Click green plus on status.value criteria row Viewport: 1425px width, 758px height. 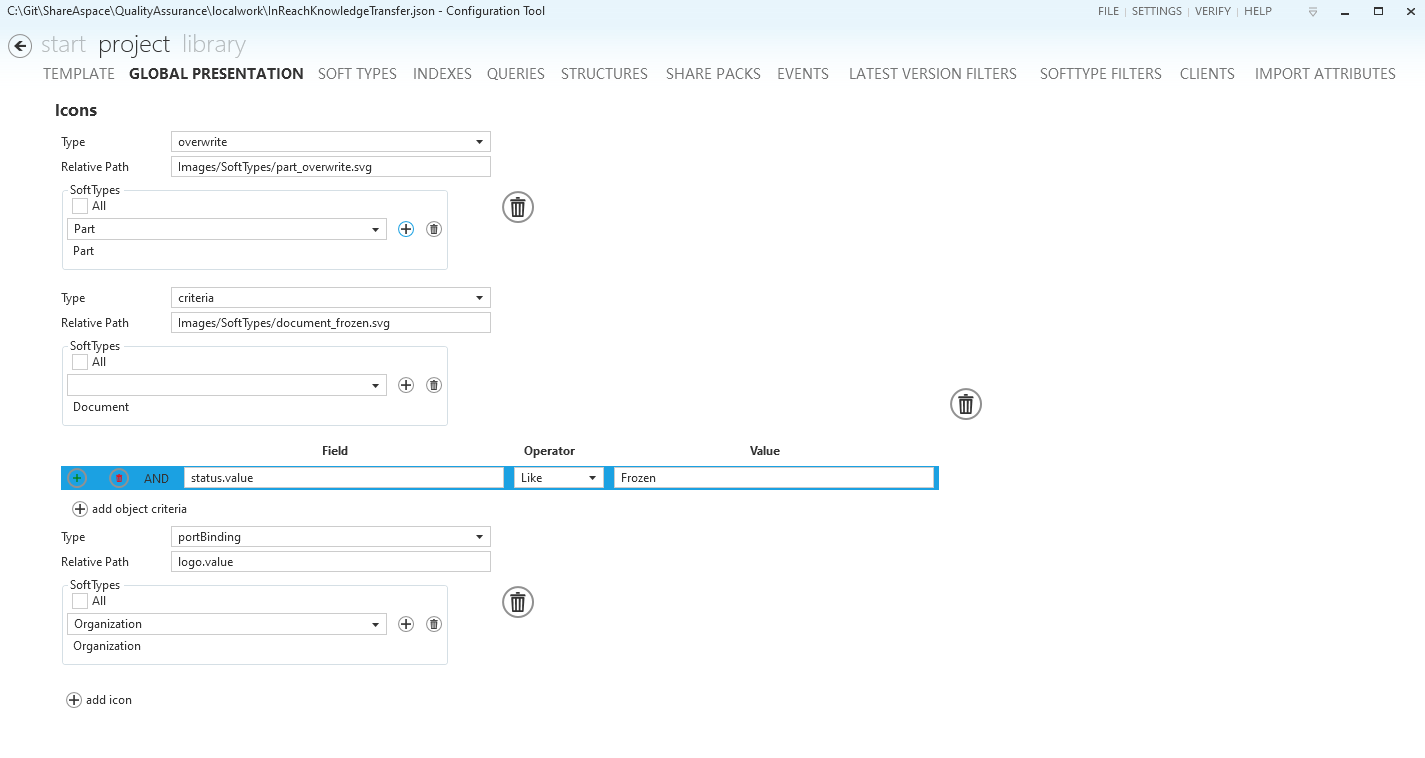77,478
